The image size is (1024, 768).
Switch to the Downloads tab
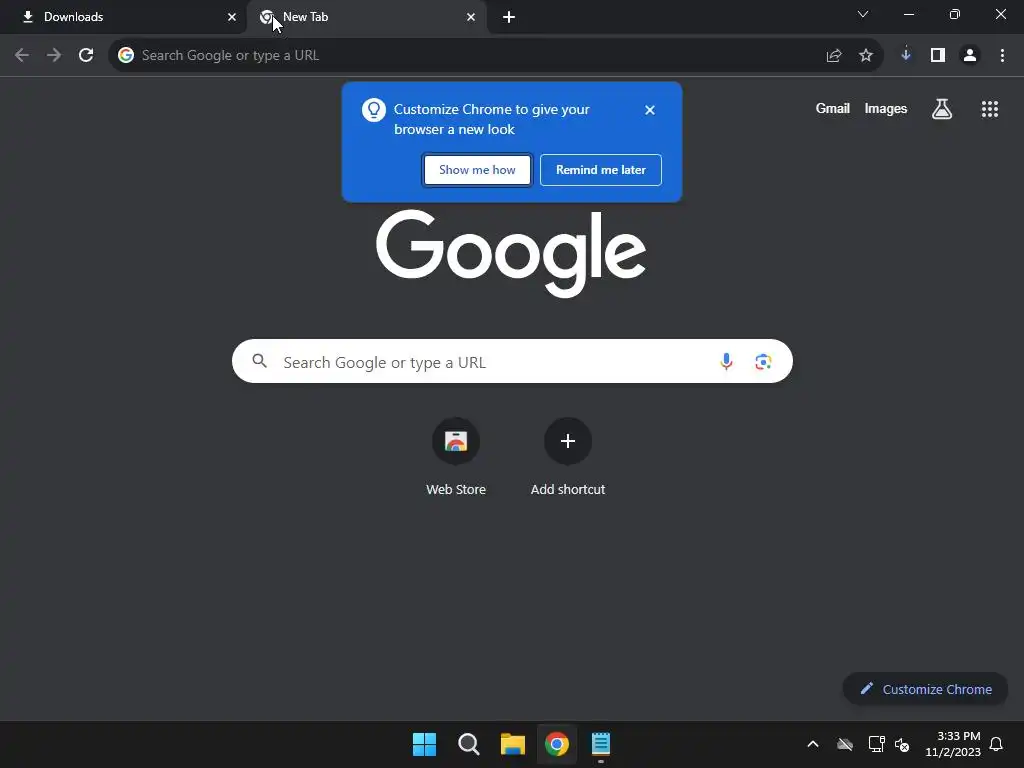(x=124, y=17)
